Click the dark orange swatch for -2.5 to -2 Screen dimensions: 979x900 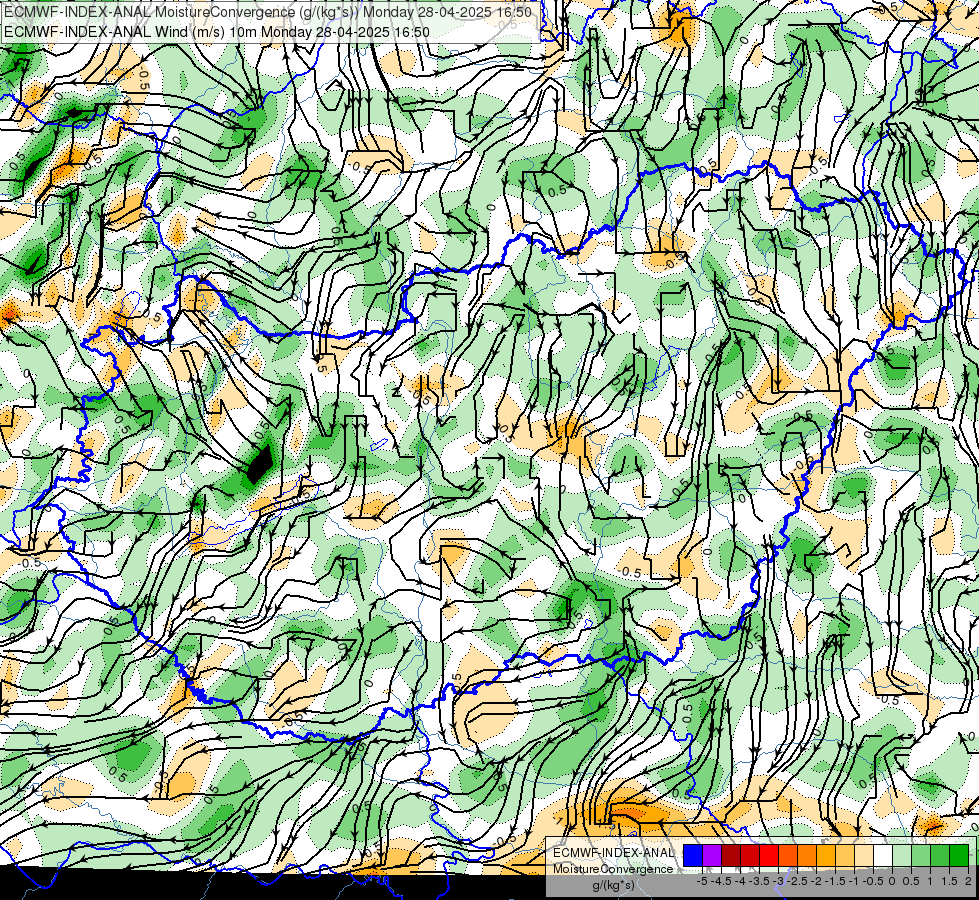[807, 856]
